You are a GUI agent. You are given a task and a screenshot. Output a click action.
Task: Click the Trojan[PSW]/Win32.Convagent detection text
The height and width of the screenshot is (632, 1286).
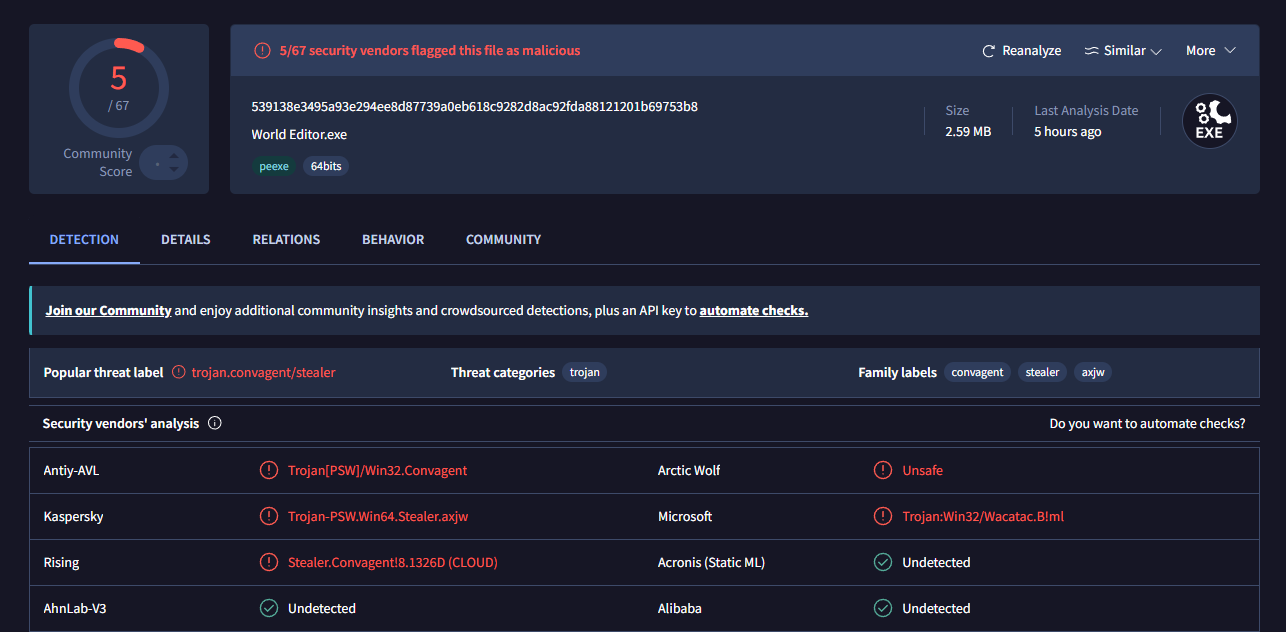[x=377, y=470]
